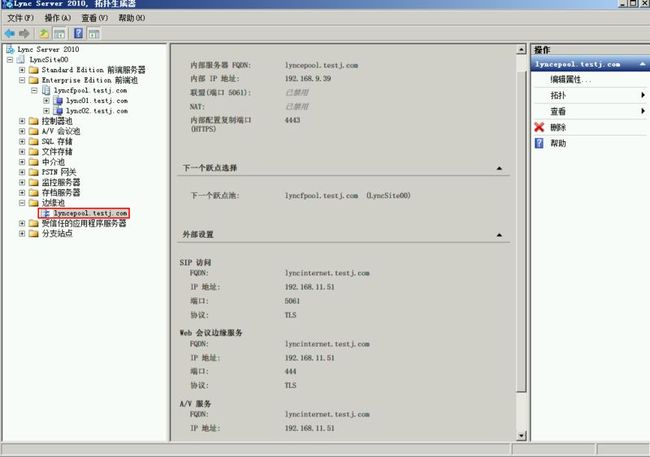Click the lyncepool.testj.com edge pool icon
The height and width of the screenshot is (457, 650).
point(46,213)
